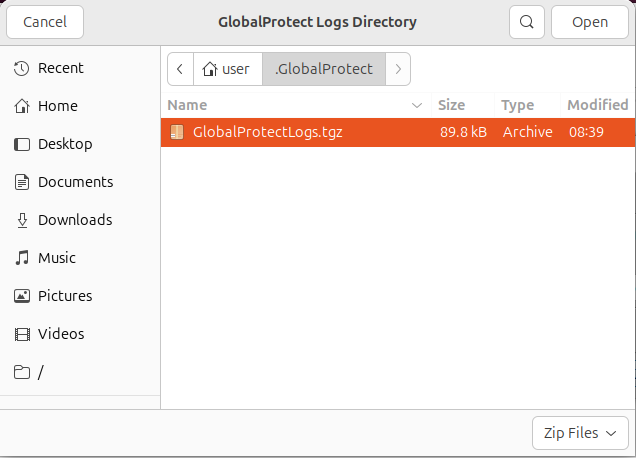This screenshot has width=636, height=458.
Task: Open Desktop in the sidebar
Action: [80, 144]
